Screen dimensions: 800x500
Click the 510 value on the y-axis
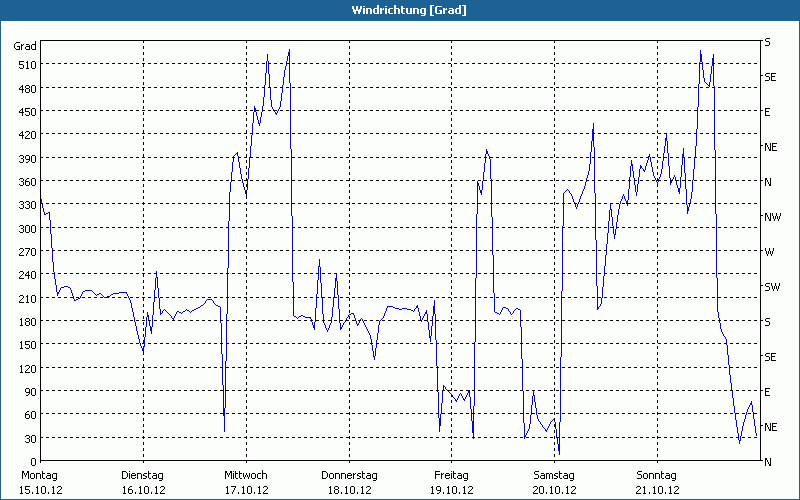point(25,65)
